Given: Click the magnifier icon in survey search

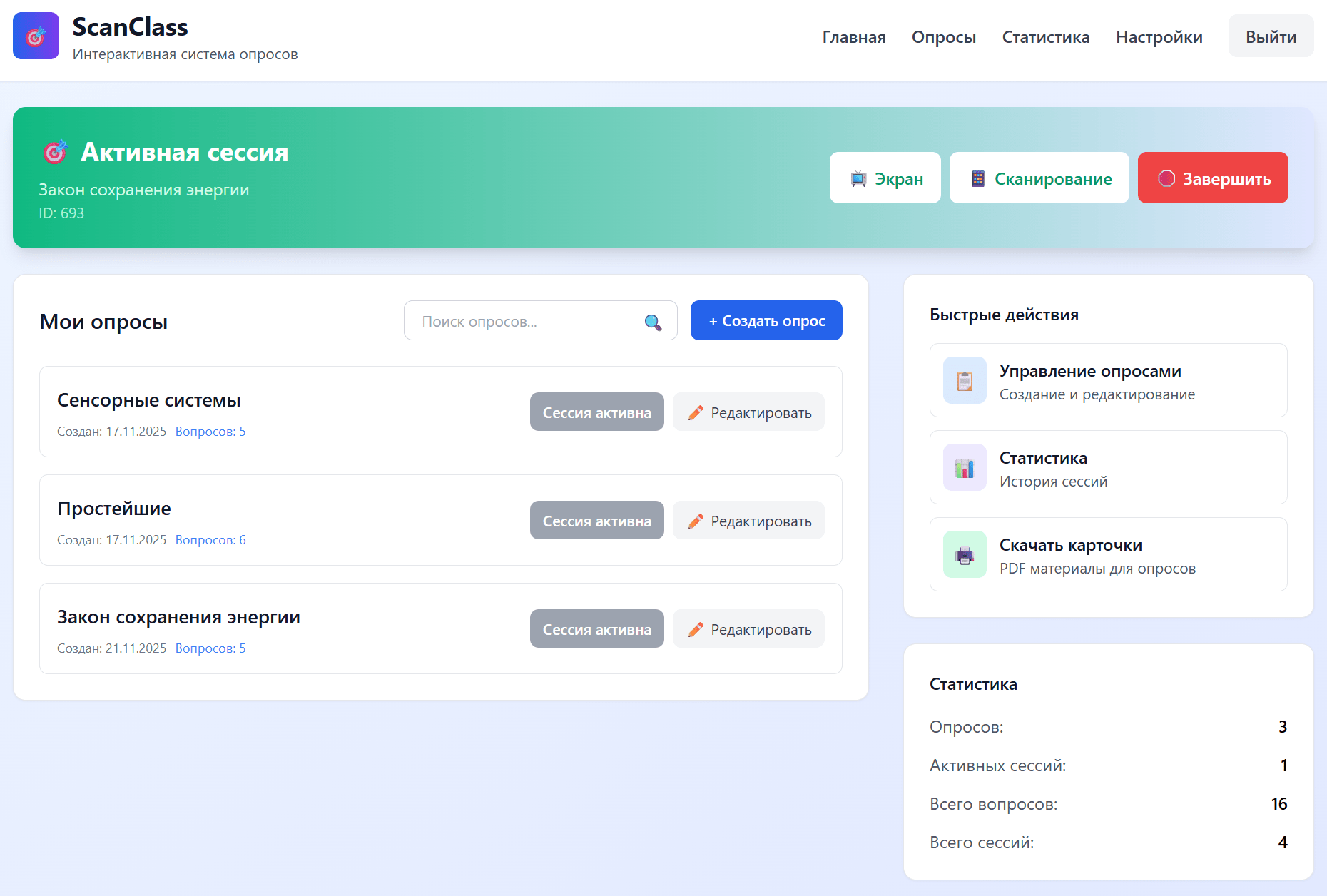Looking at the screenshot, I should [652, 322].
